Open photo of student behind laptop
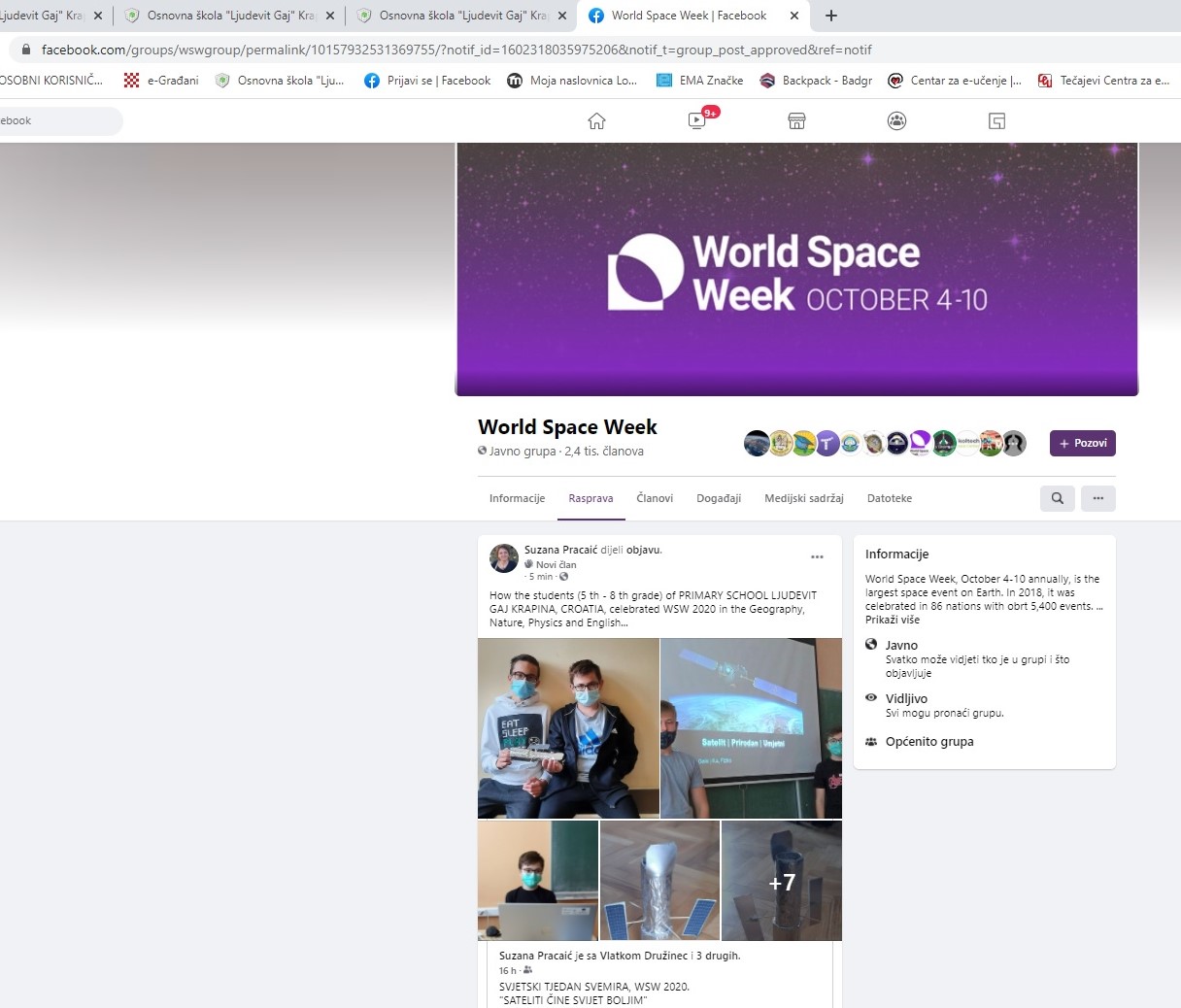The width and height of the screenshot is (1181, 1008). [538, 881]
